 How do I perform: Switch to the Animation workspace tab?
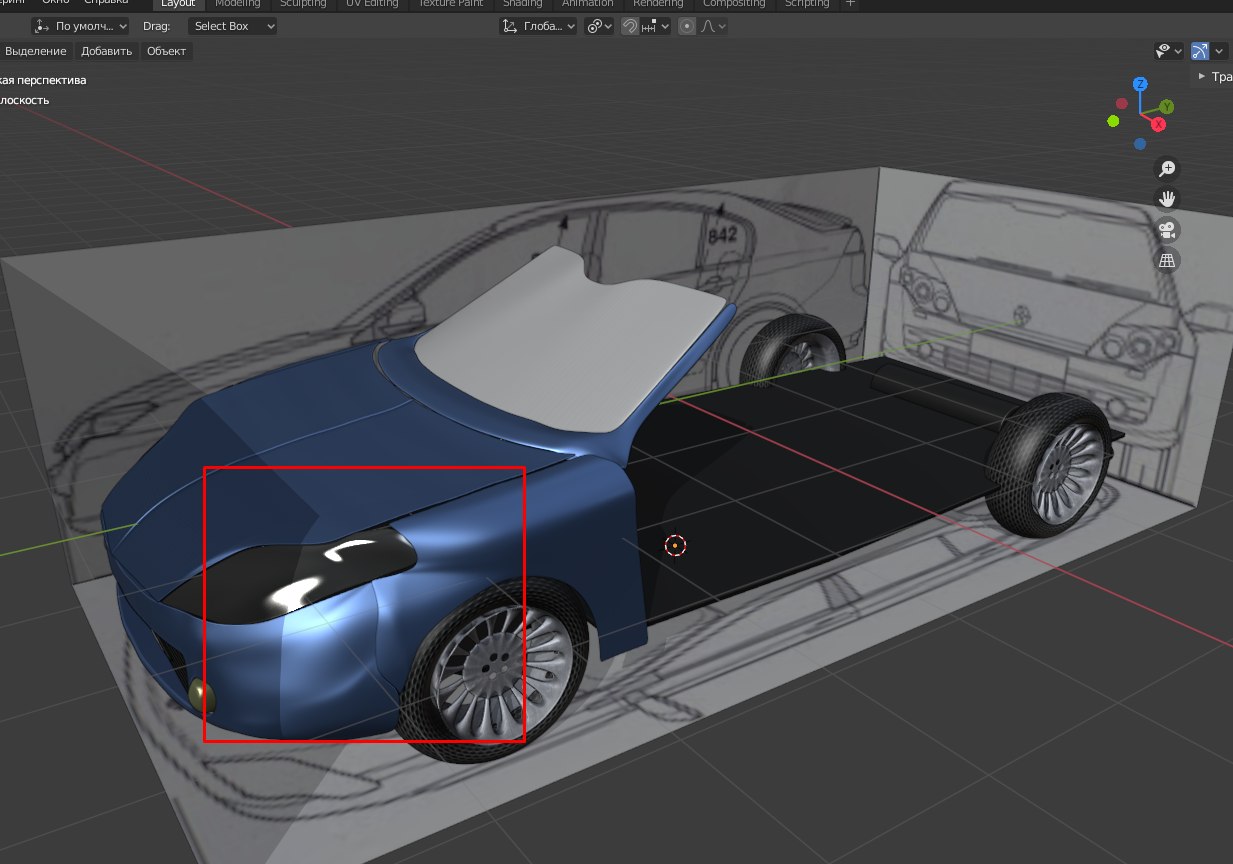[587, 4]
